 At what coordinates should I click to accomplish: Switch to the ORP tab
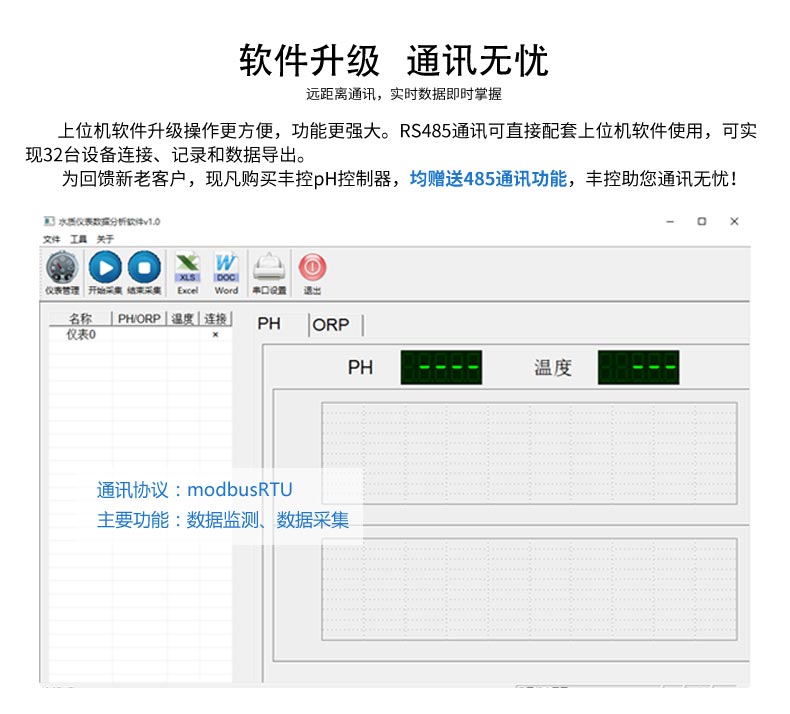point(331,325)
